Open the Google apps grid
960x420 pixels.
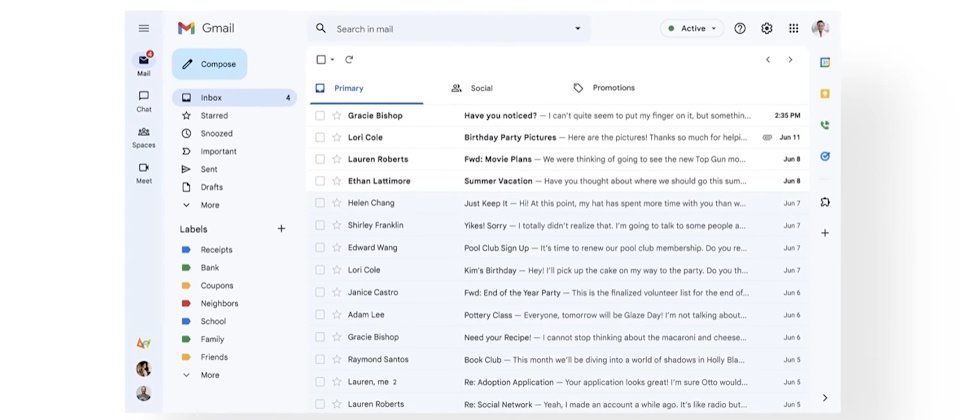(794, 28)
